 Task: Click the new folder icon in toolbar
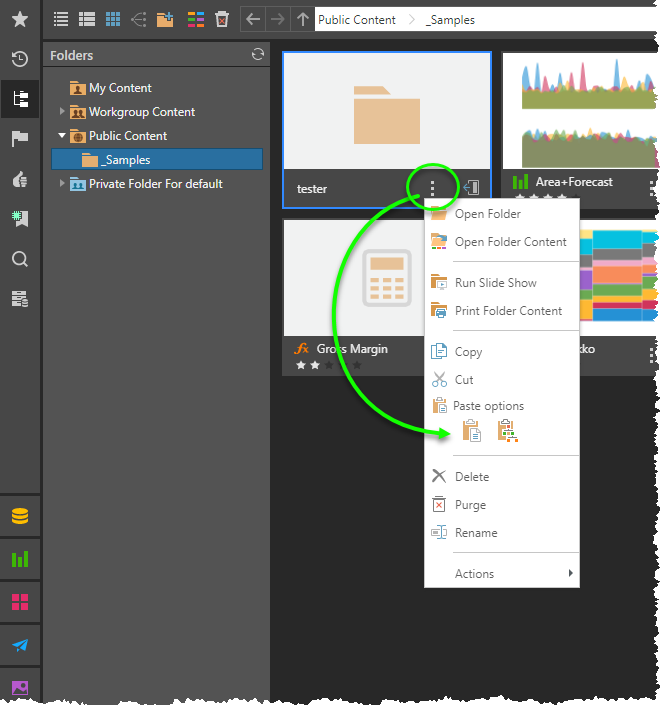165,19
